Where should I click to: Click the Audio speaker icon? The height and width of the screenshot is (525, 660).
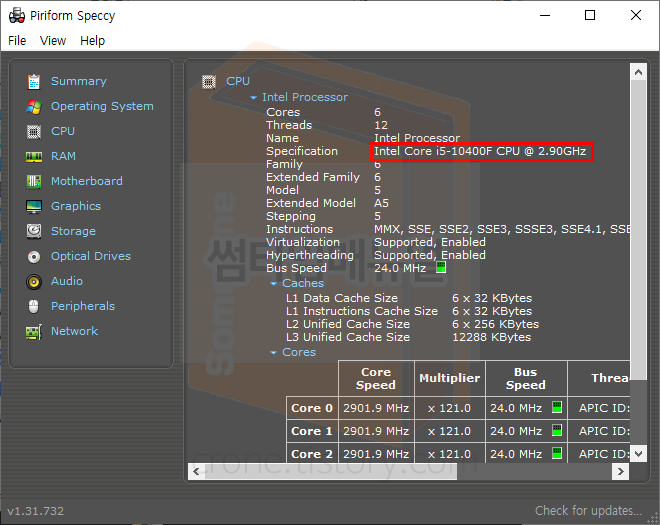(34, 282)
